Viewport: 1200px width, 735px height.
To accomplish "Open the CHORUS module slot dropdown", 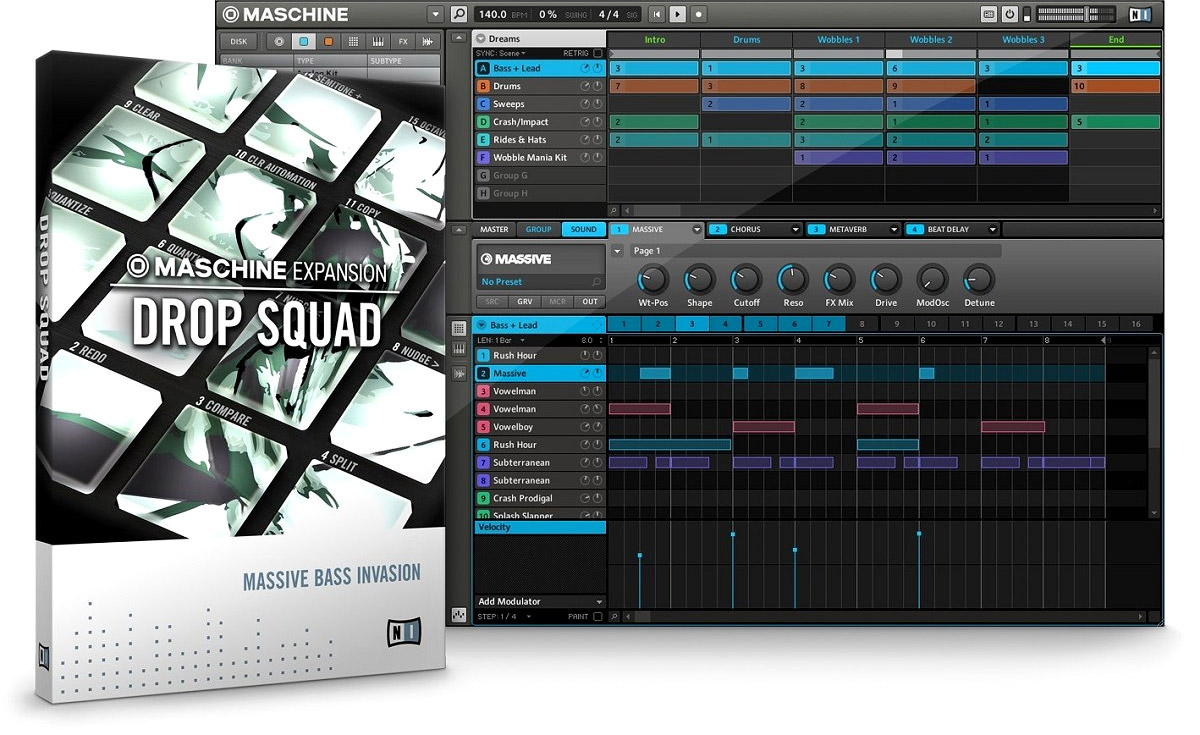I will [795, 229].
